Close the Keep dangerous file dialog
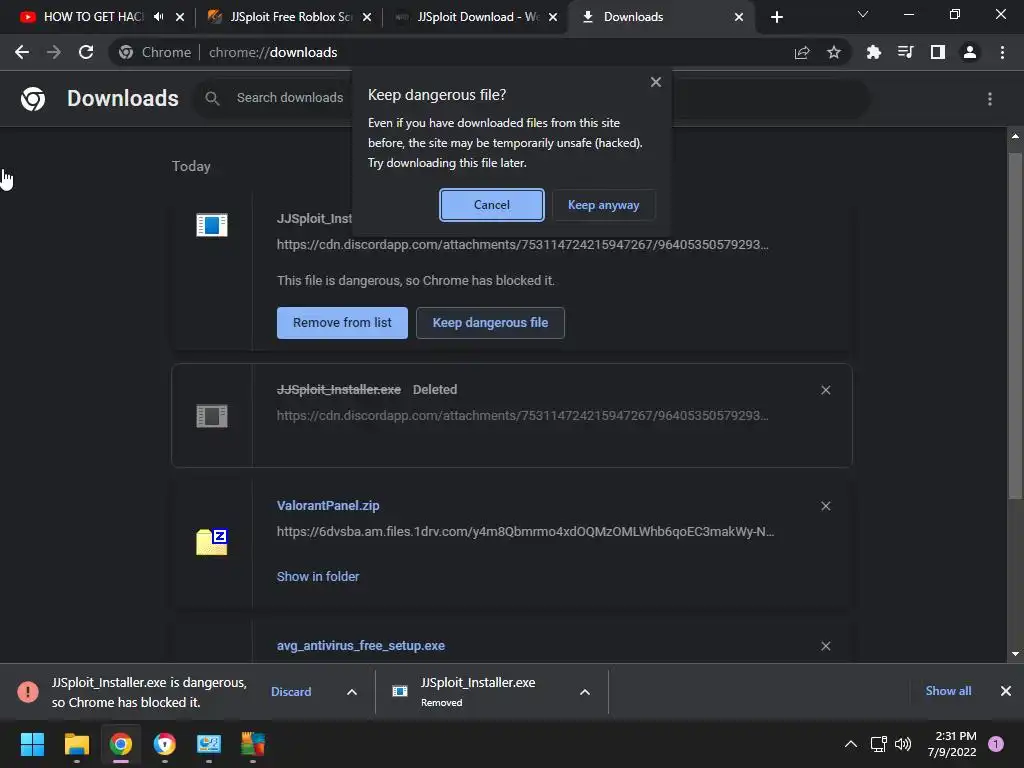The image size is (1024, 768). (x=656, y=82)
